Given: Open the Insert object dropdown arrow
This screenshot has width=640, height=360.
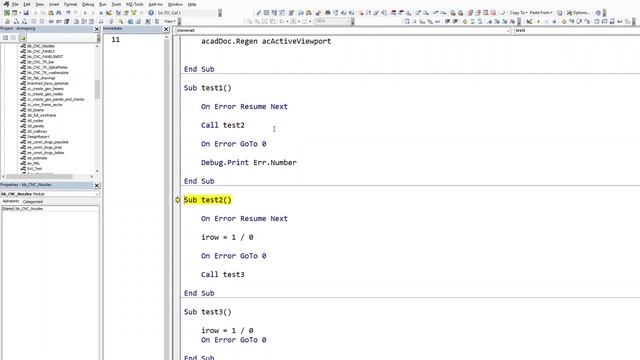Looking at the screenshot, I should tap(20, 13).
